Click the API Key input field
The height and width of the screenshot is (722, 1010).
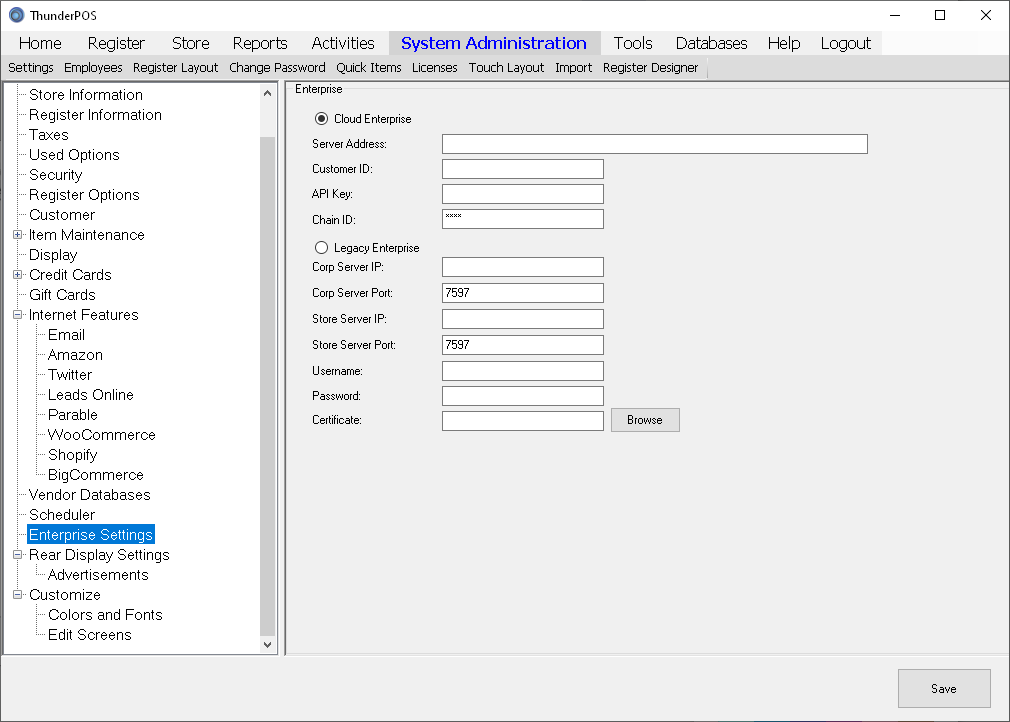coord(522,194)
